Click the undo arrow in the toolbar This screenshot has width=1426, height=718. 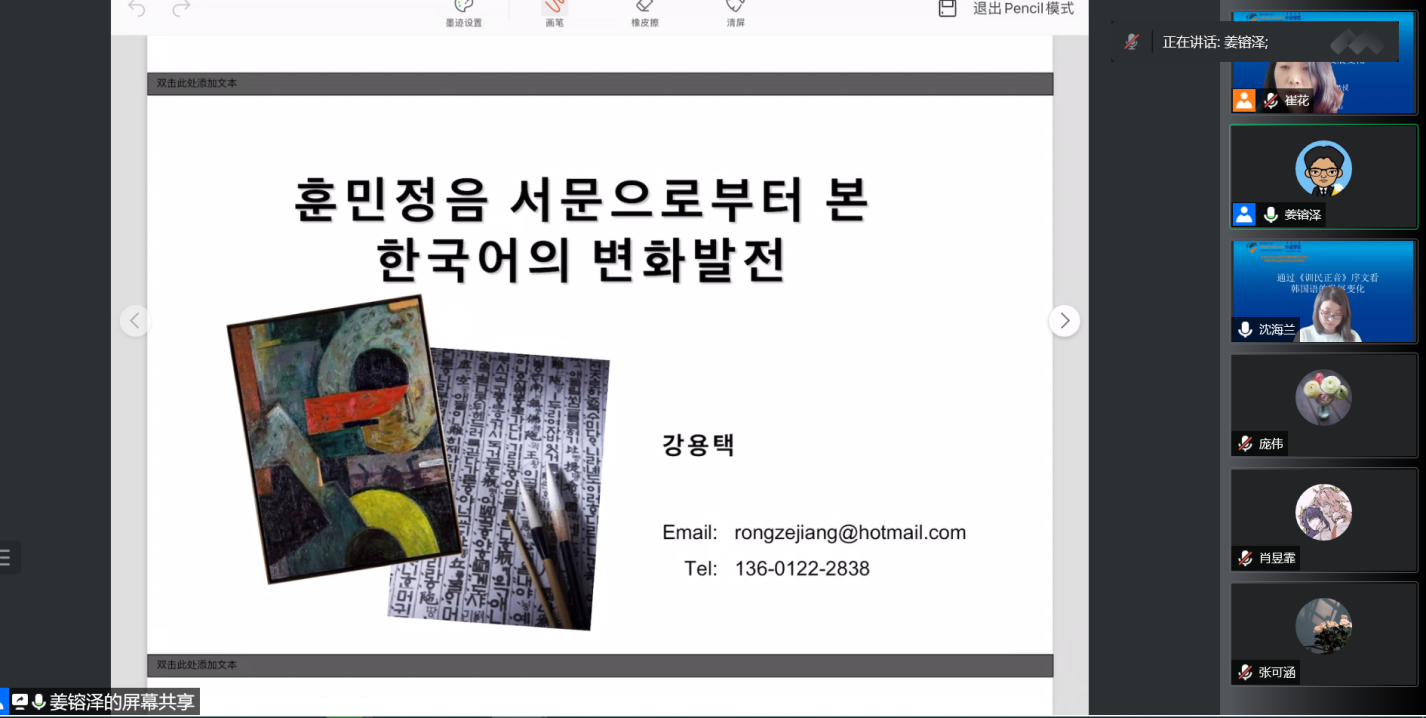pos(137,10)
